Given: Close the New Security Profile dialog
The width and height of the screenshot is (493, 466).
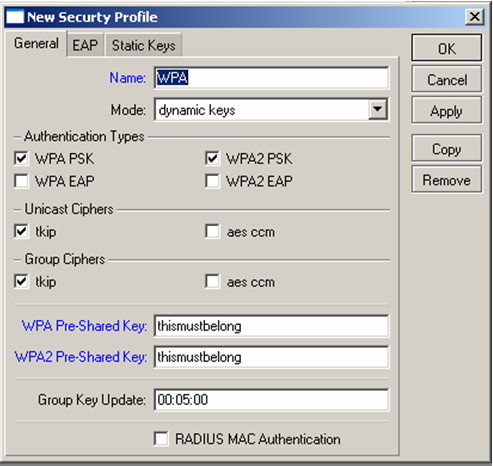Looking at the screenshot, I should pyautogui.click(x=475, y=16).
